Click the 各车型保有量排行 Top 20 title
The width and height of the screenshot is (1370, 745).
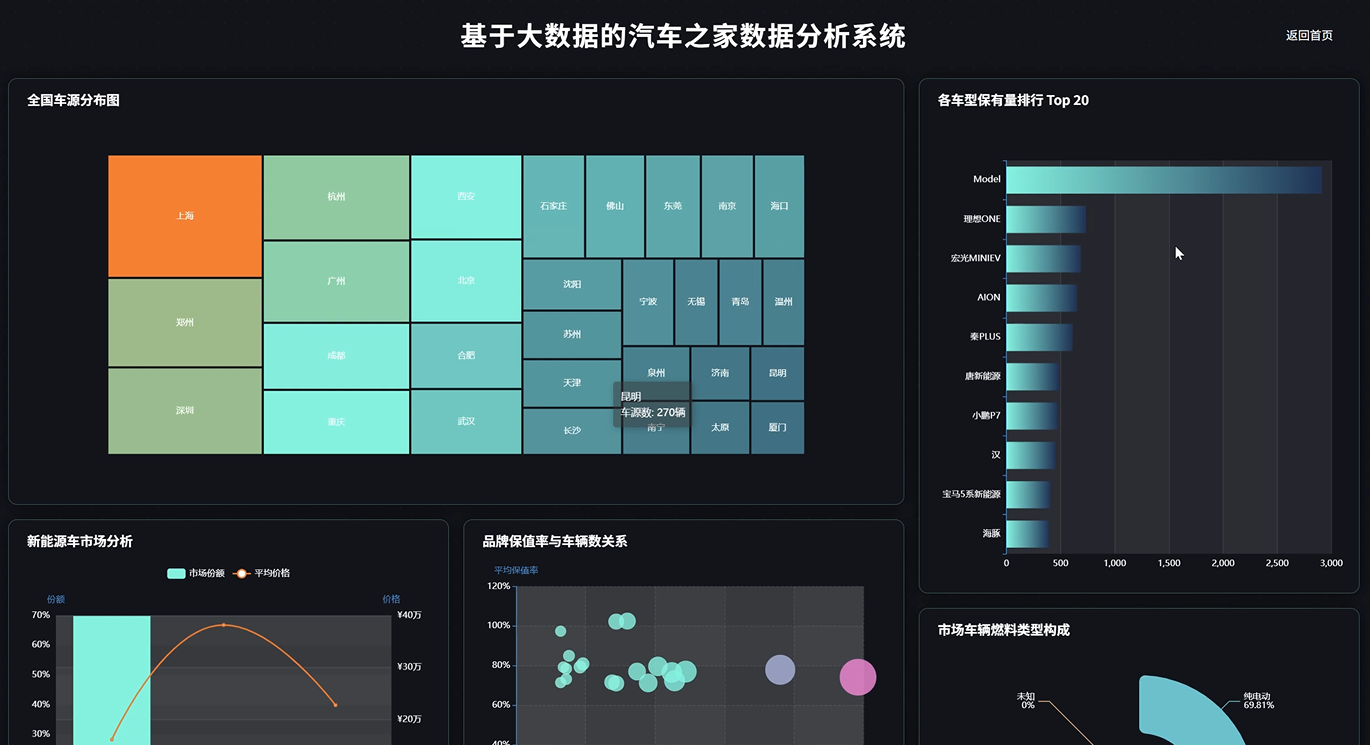(1013, 100)
